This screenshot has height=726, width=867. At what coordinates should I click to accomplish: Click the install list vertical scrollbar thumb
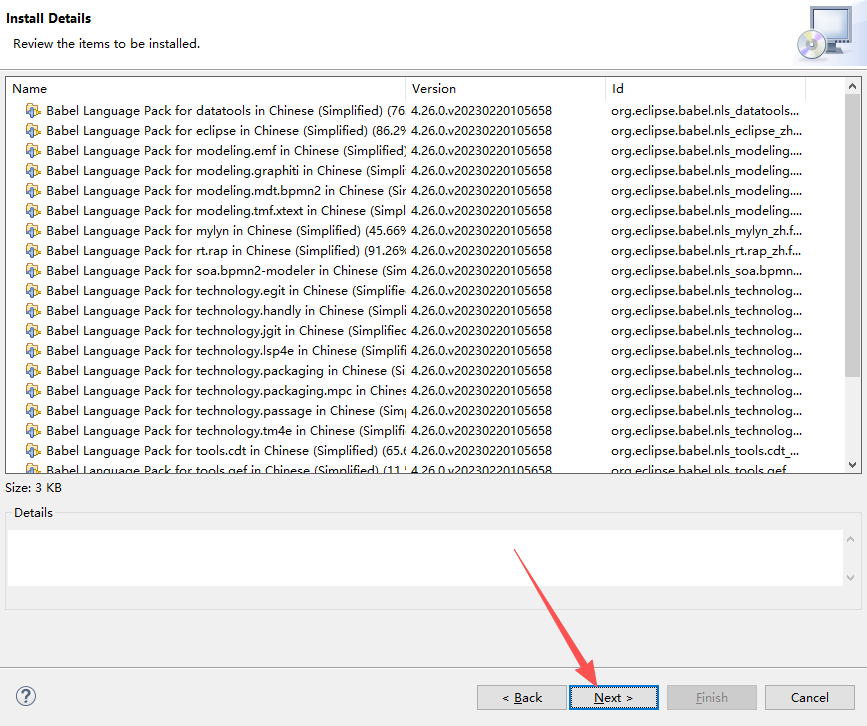coord(852,236)
